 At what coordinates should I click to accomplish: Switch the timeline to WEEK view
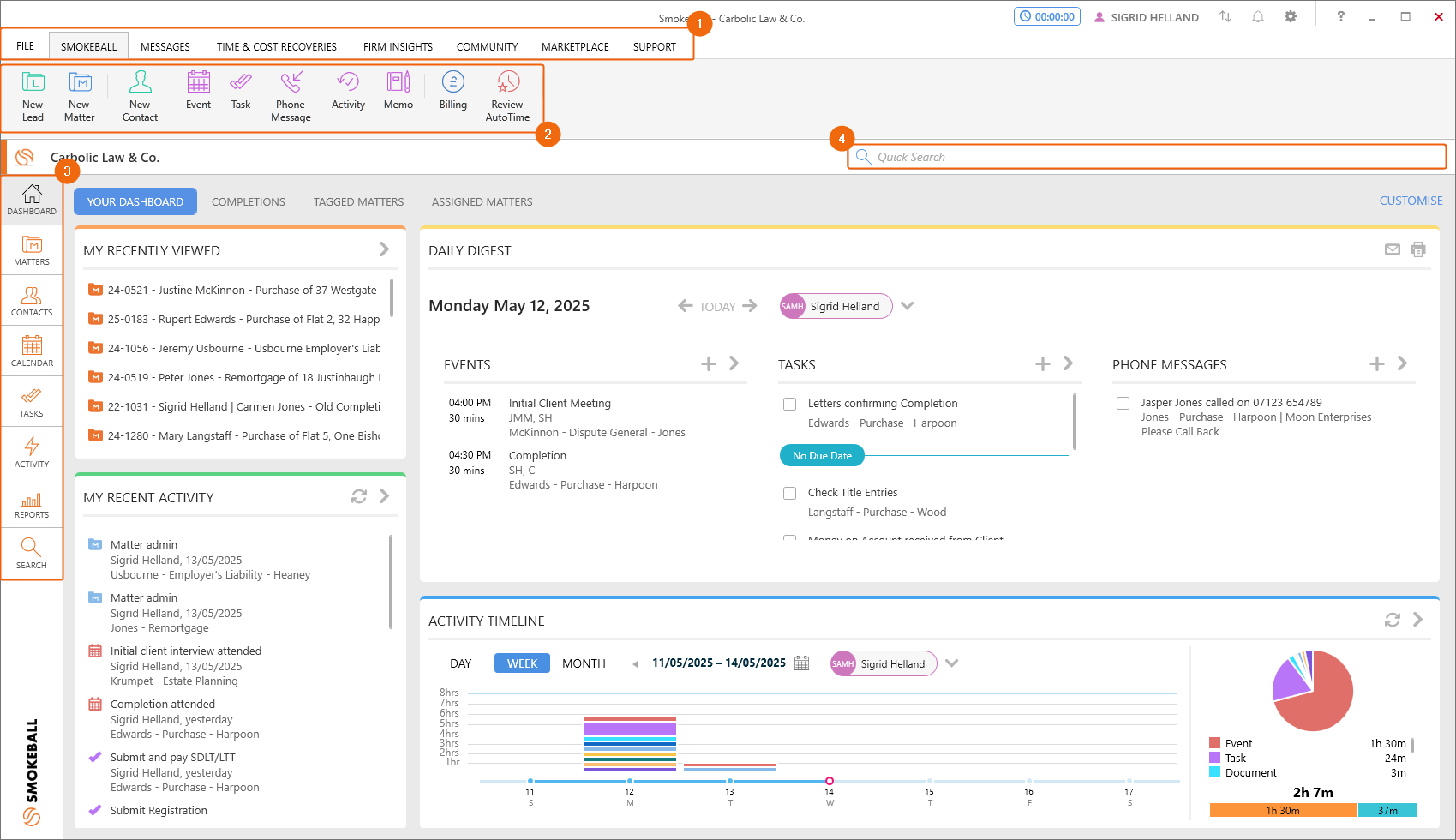[x=522, y=663]
